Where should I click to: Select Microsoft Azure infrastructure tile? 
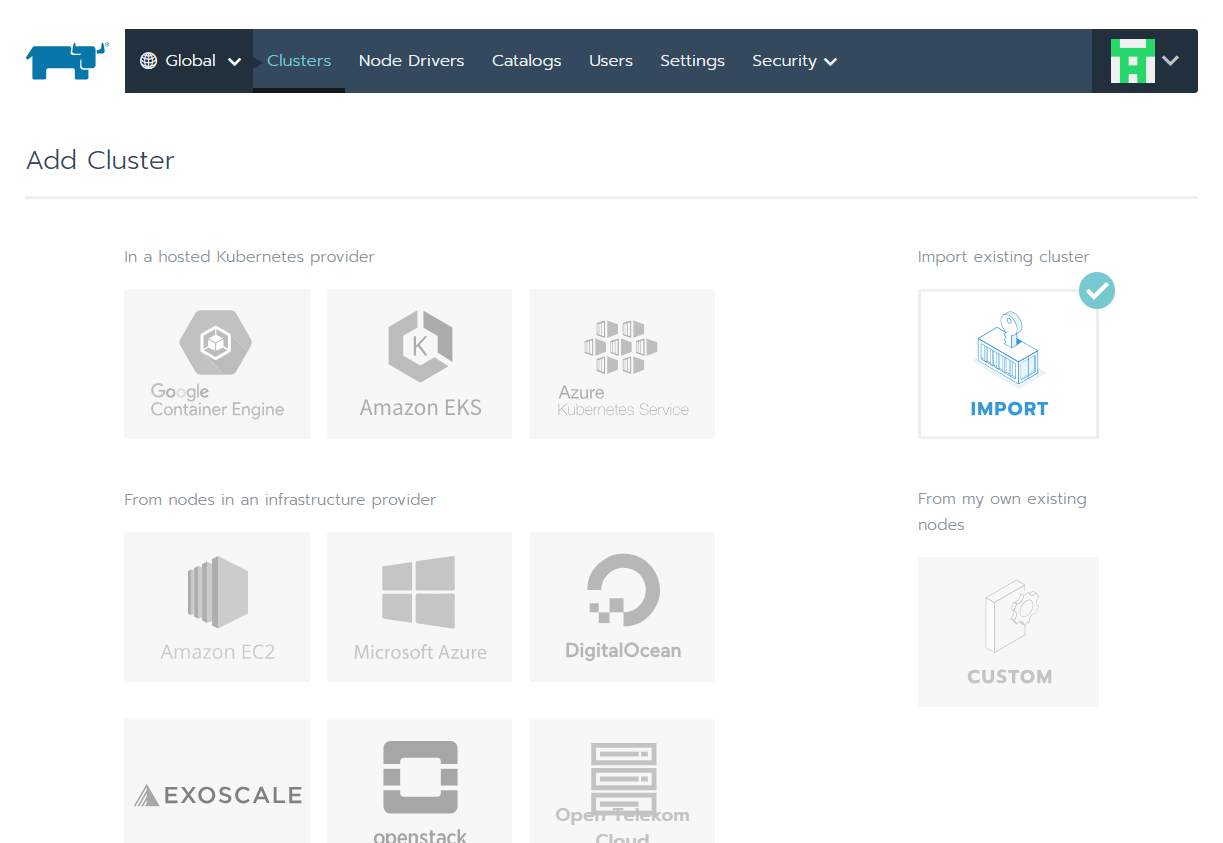click(420, 607)
